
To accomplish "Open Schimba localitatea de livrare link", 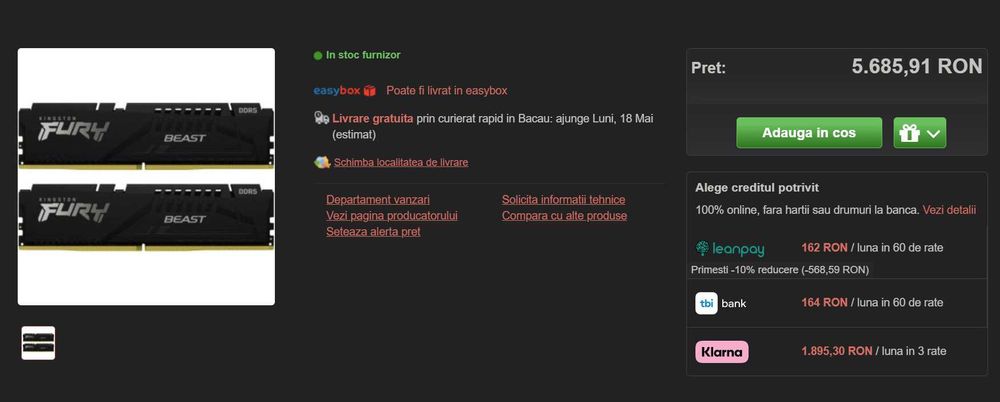I will (x=401, y=162).
